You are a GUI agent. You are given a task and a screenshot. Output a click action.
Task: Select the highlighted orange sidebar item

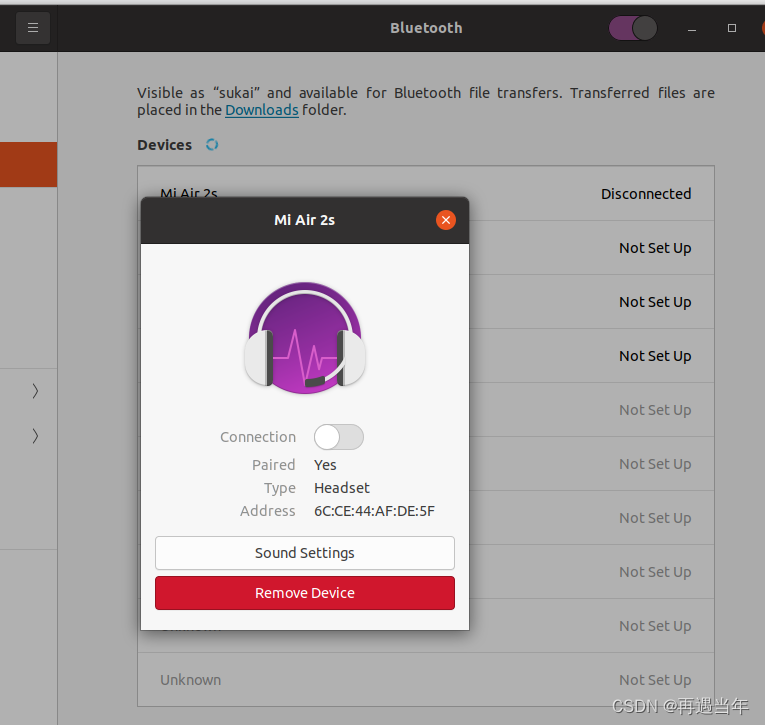coord(28,164)
